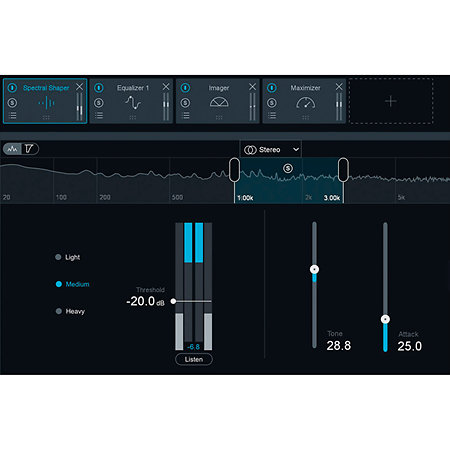Choose the Medium mode option
Image resolution: width=450 pixels, height=450 pixels.
(x=72, y=284)
